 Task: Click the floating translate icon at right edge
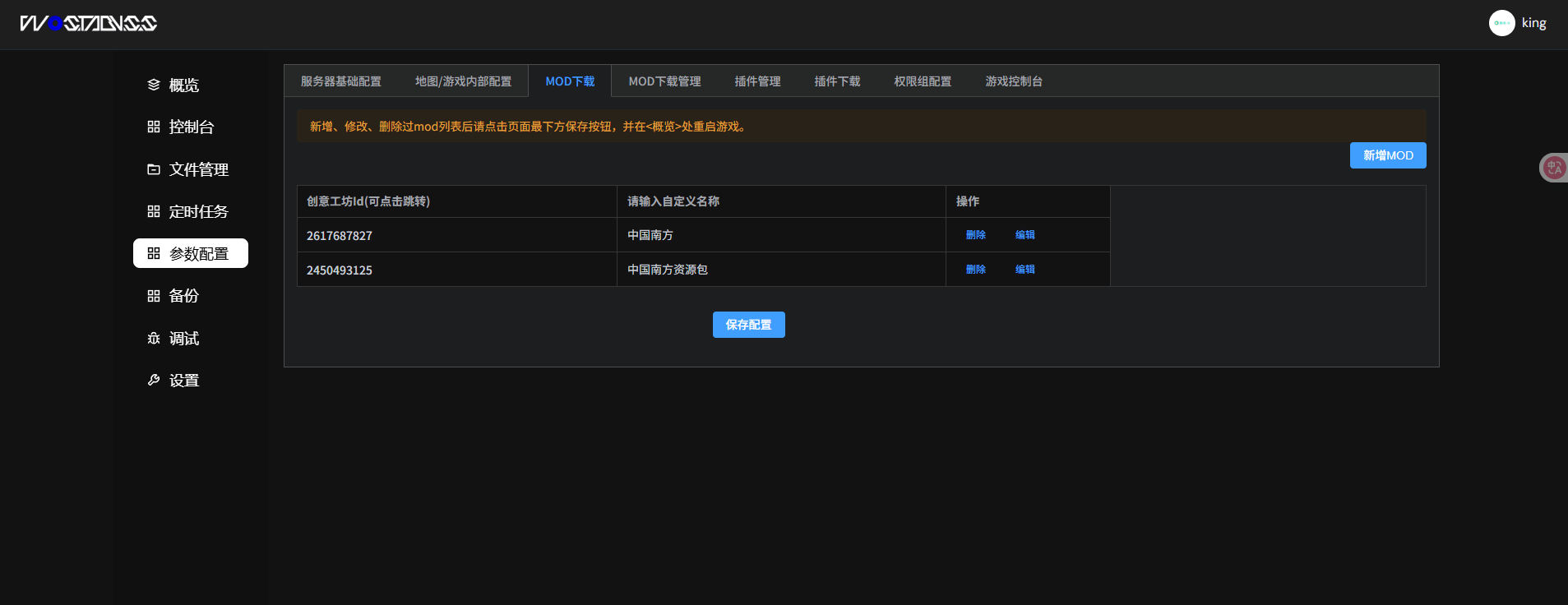1553,168
